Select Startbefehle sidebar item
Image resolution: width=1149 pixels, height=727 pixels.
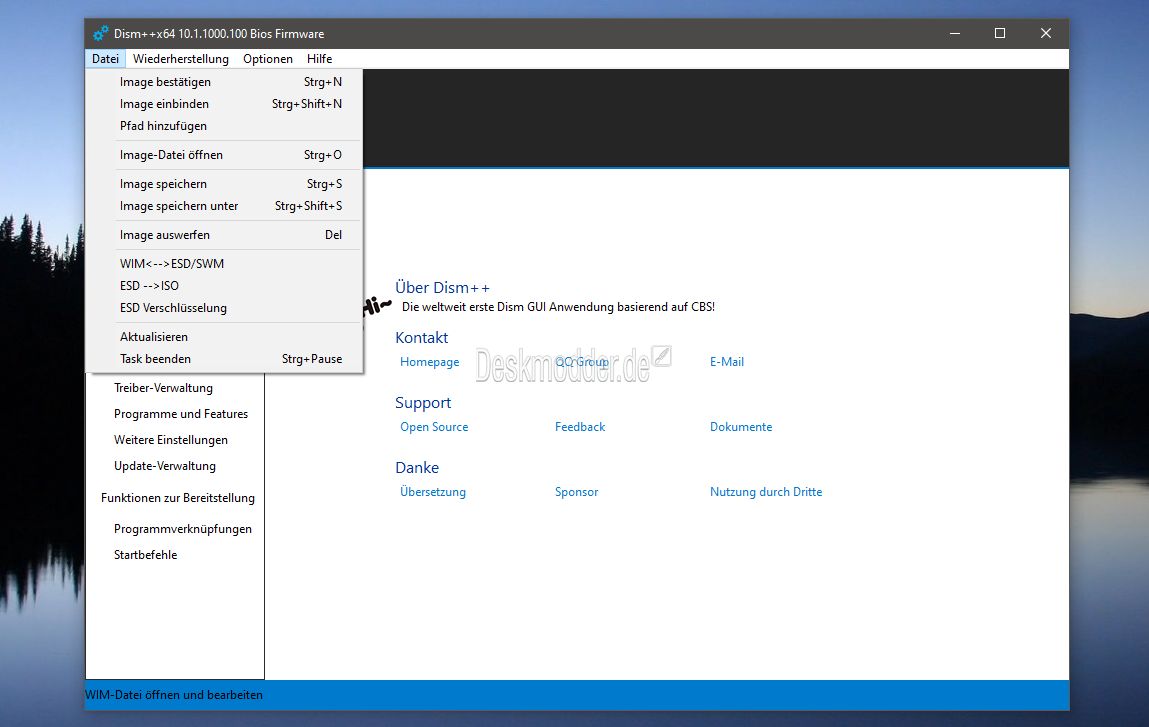pos(145,555)
